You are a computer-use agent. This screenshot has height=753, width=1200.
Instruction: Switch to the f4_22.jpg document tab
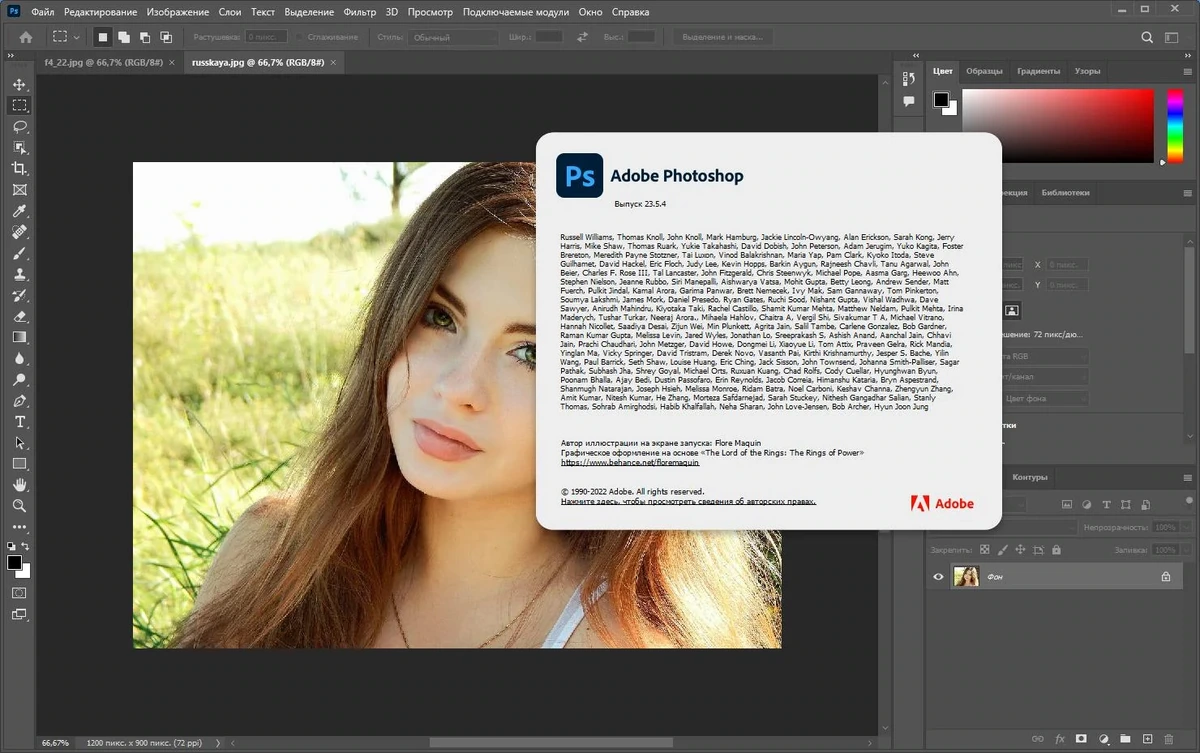click(102, 62)
